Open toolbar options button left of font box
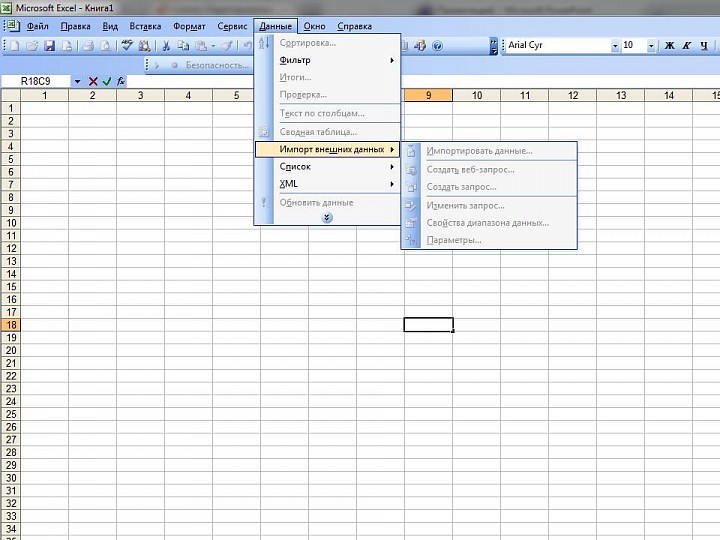Screen dimensions: 720x540 tap(494, 45)
